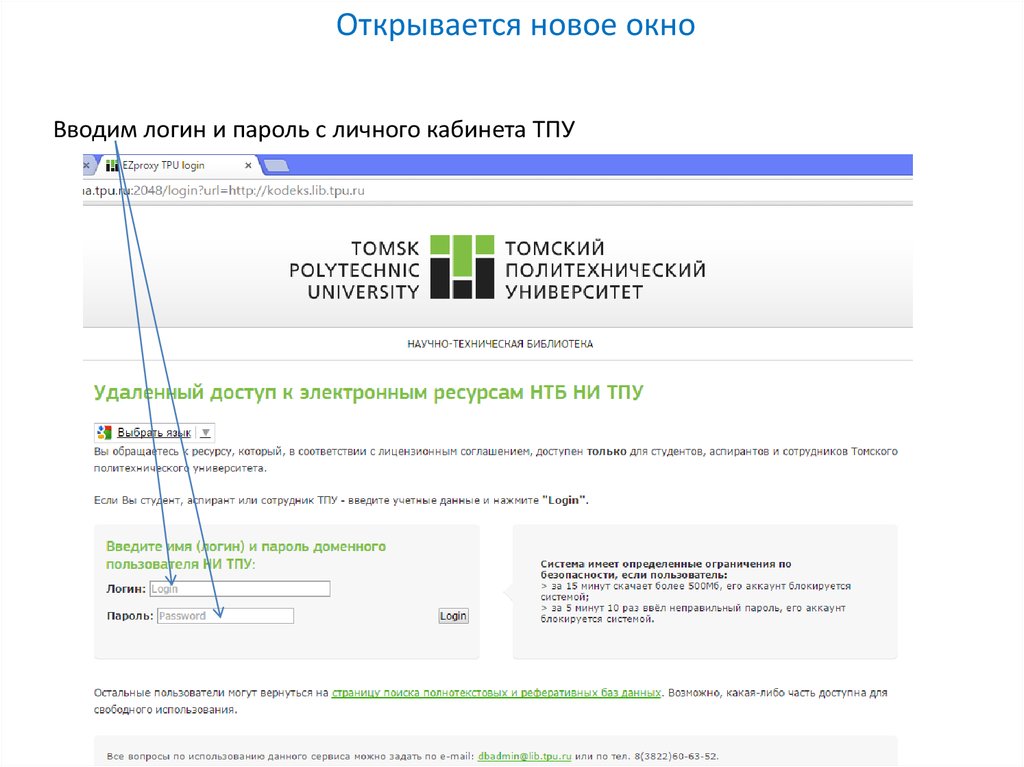Click the Удаленный доступ к электронным ресурсам heading

pos(368,392)
